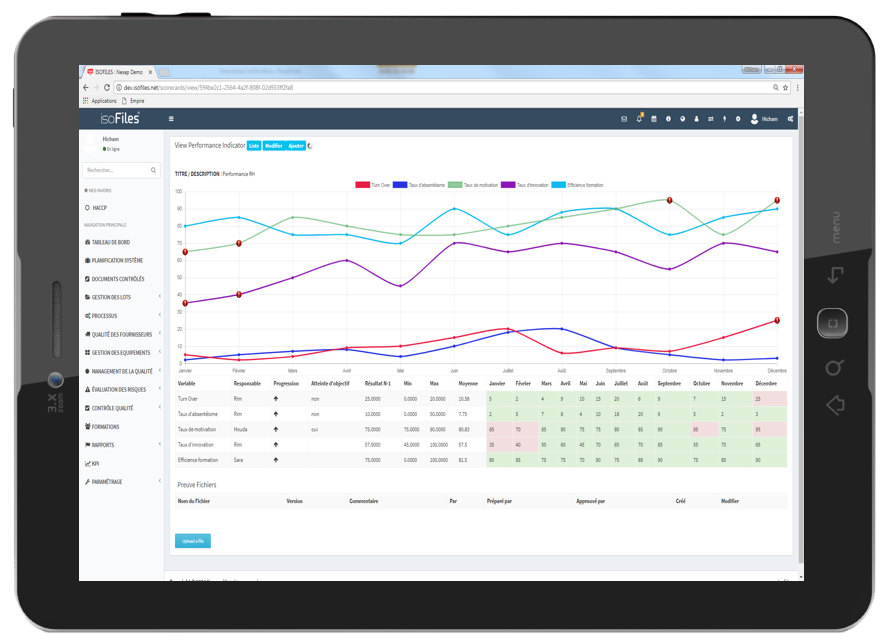
Task: Click the Modifier button
Action: (274, 146)
